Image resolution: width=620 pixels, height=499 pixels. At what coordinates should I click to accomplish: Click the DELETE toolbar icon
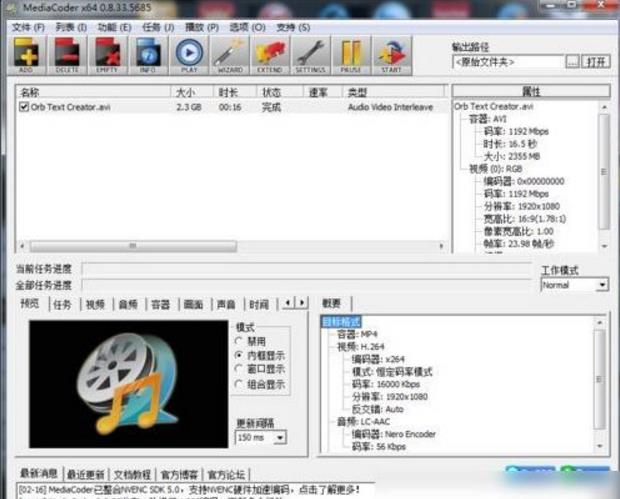[67, 55]
